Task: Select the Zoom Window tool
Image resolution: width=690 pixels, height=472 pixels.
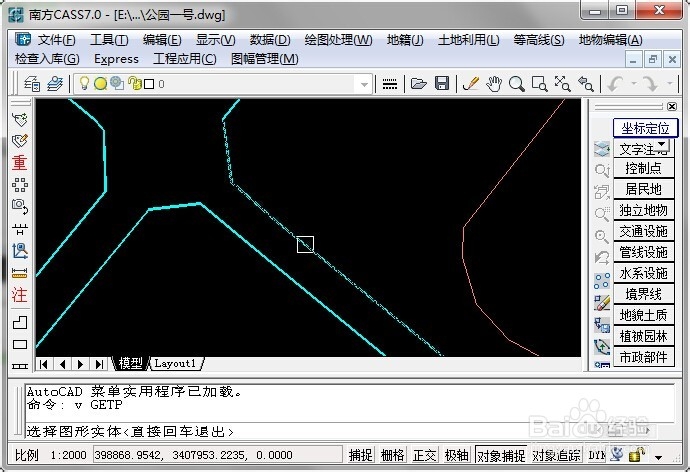Action: [x=540, y=84]
